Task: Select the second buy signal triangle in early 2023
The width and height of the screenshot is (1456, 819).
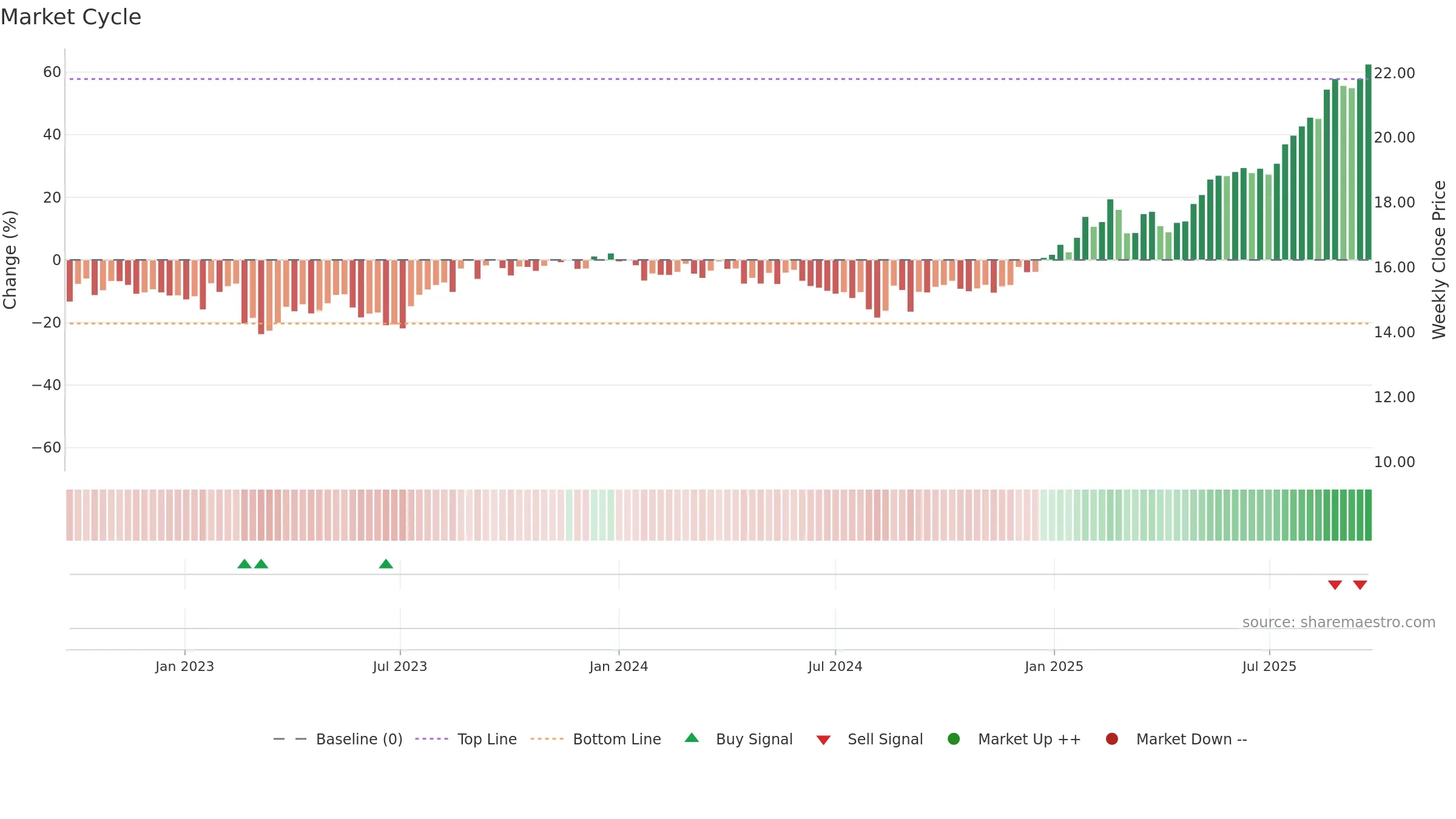Action: point(261,564)
